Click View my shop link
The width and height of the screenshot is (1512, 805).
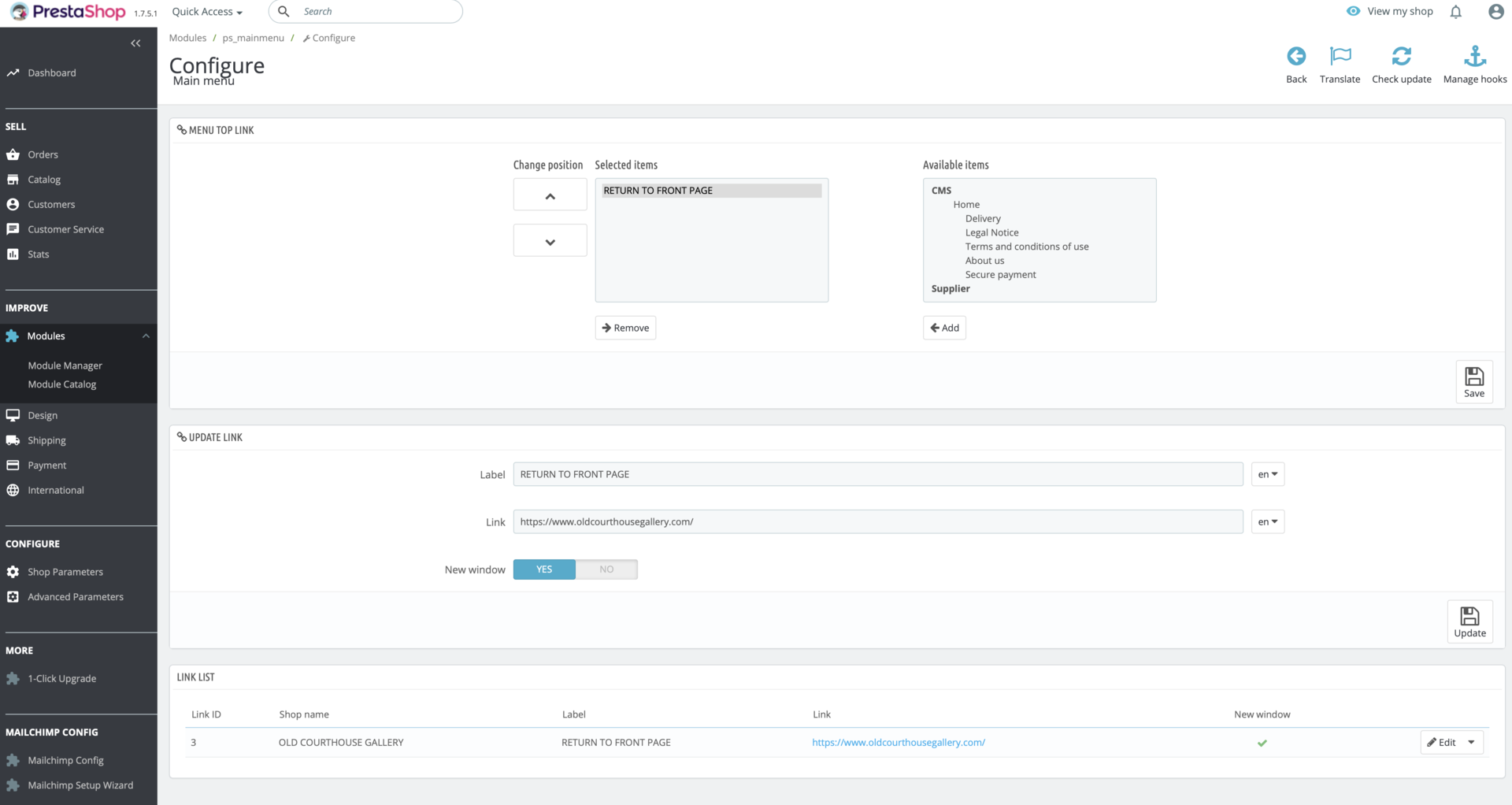click(1389, 11)
